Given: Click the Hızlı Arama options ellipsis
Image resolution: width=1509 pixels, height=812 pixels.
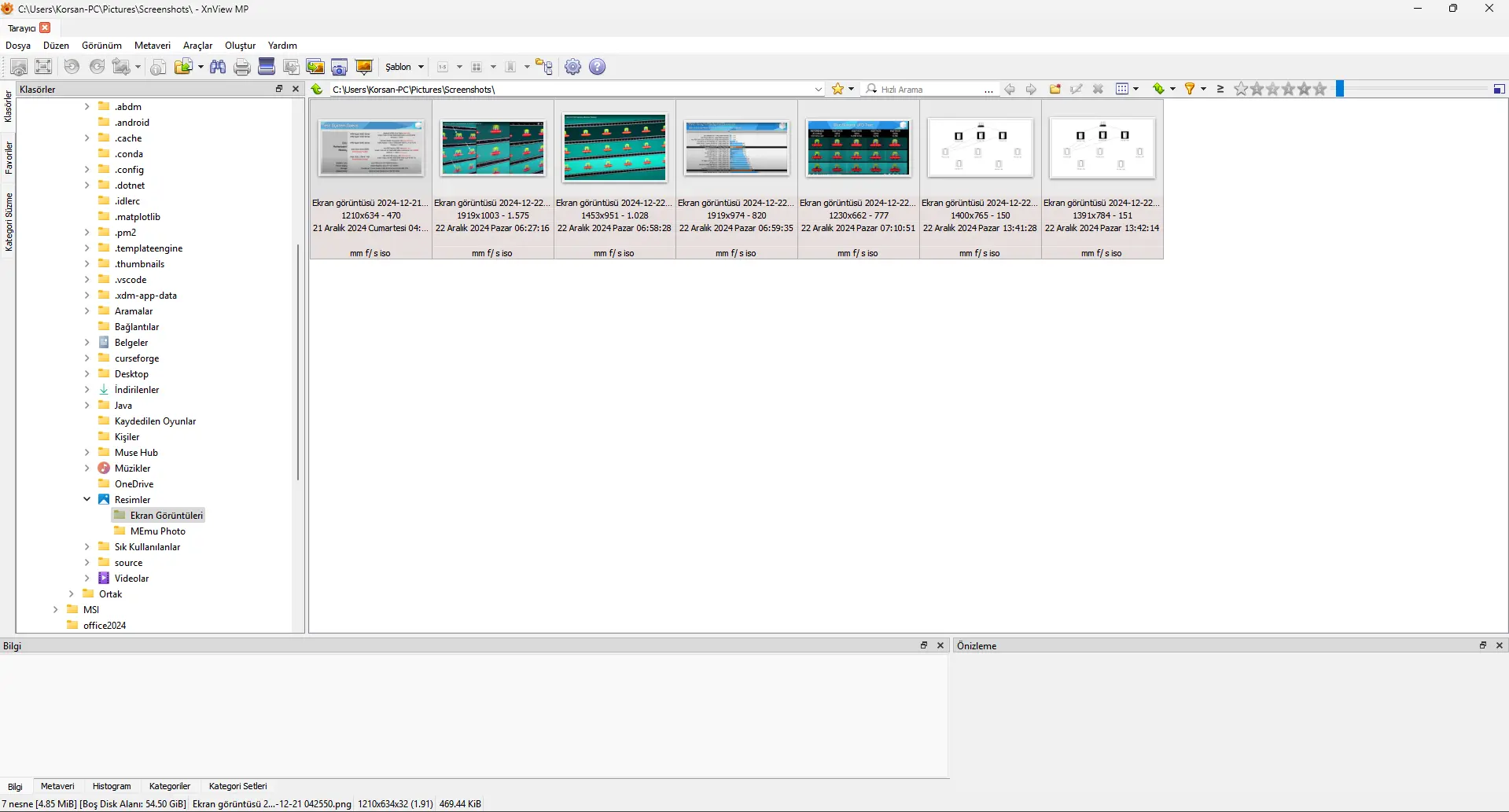Looking at the screenshot, I should pyautogui.click(x=988, y=90).
